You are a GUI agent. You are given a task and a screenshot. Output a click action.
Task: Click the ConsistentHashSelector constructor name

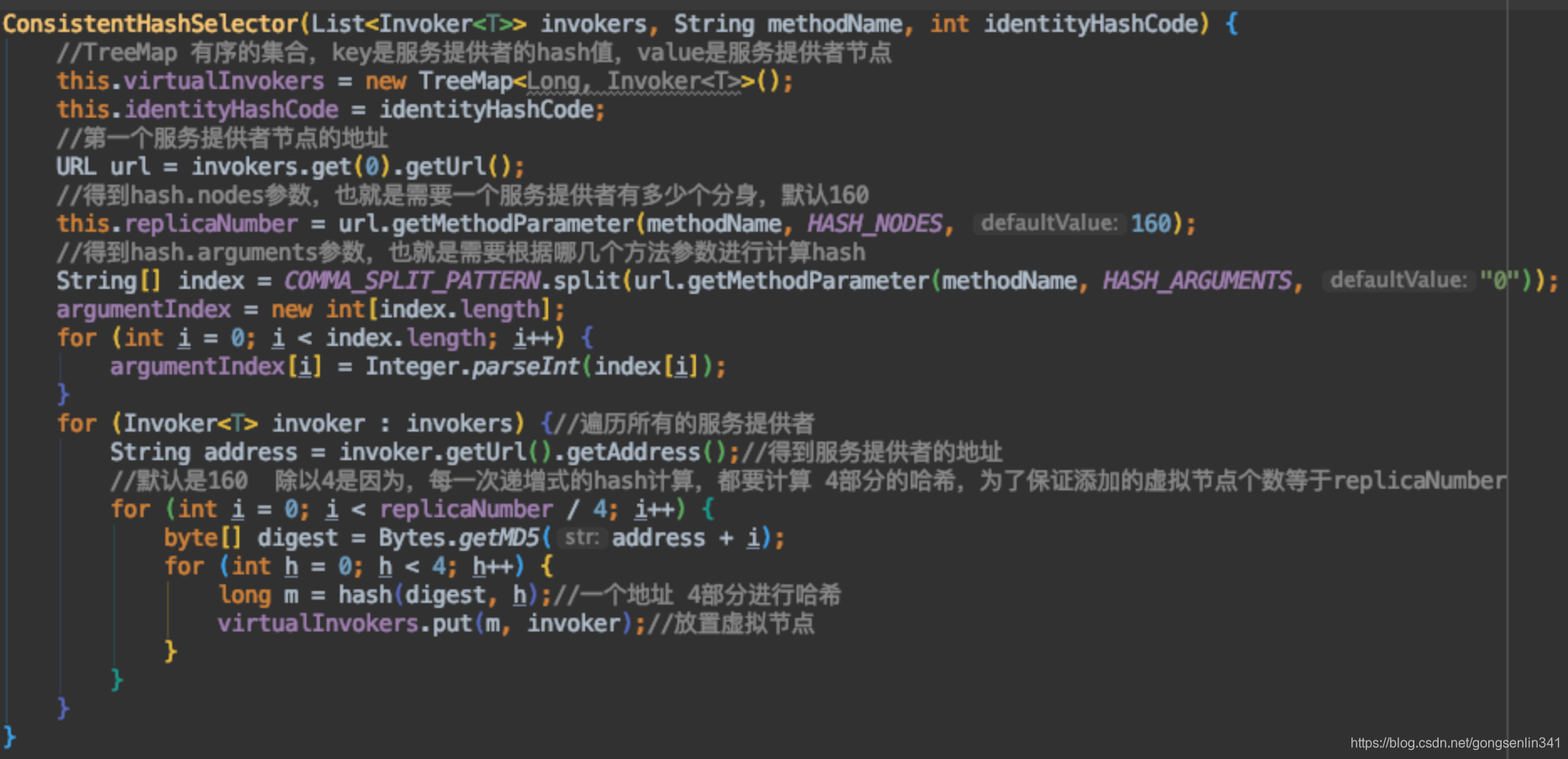pos(151,24)
